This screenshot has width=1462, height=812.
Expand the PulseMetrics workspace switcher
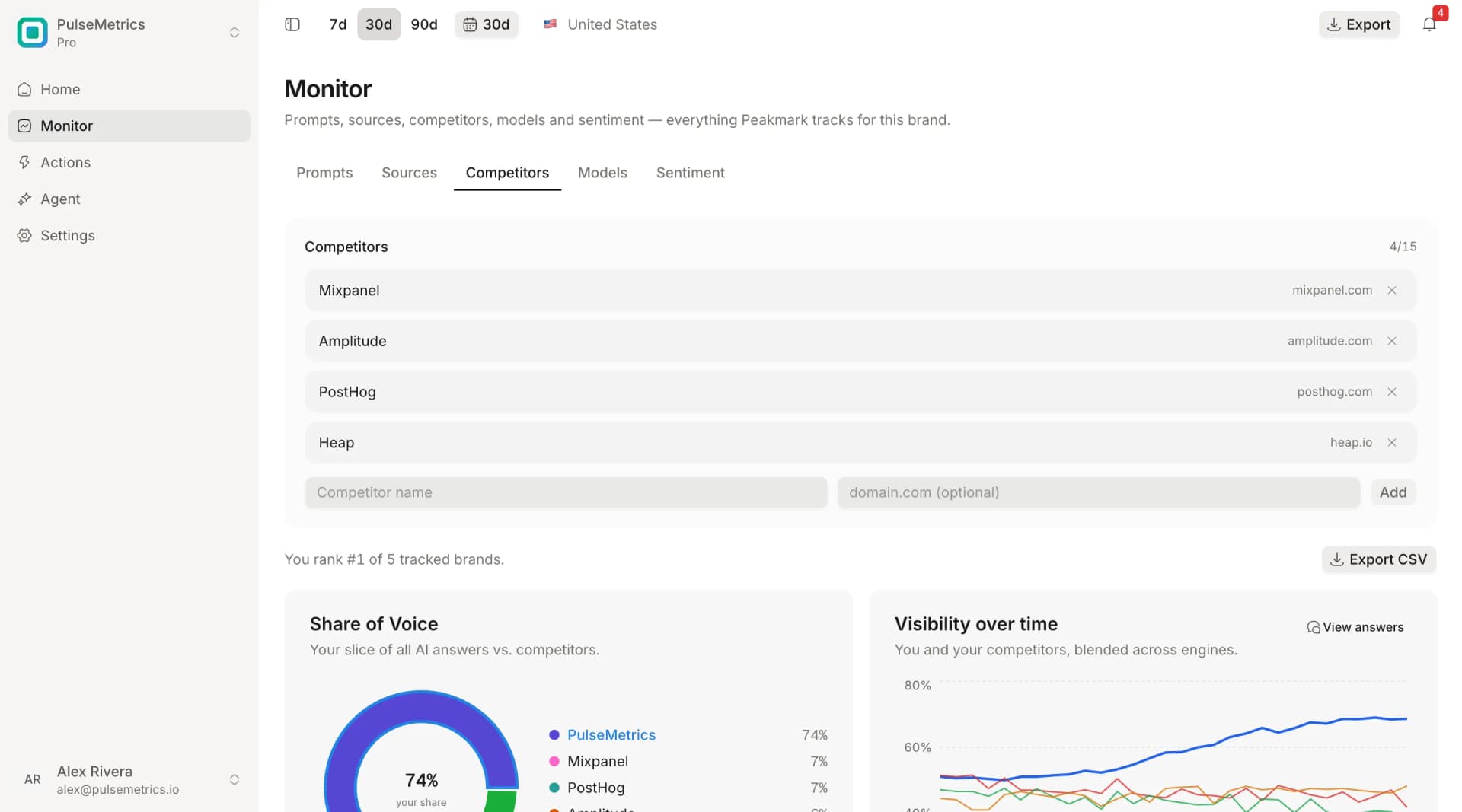click(235, 33)
